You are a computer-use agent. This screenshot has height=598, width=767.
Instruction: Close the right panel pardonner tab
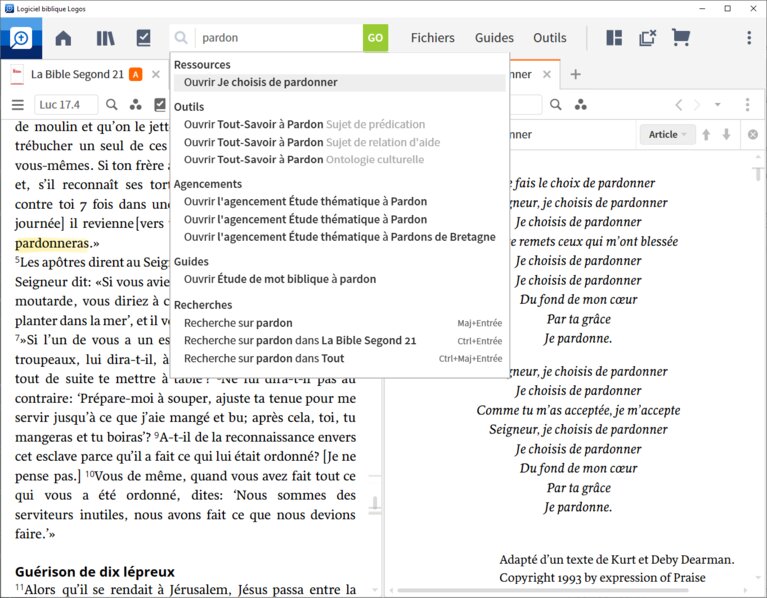[x=547, y=74]
